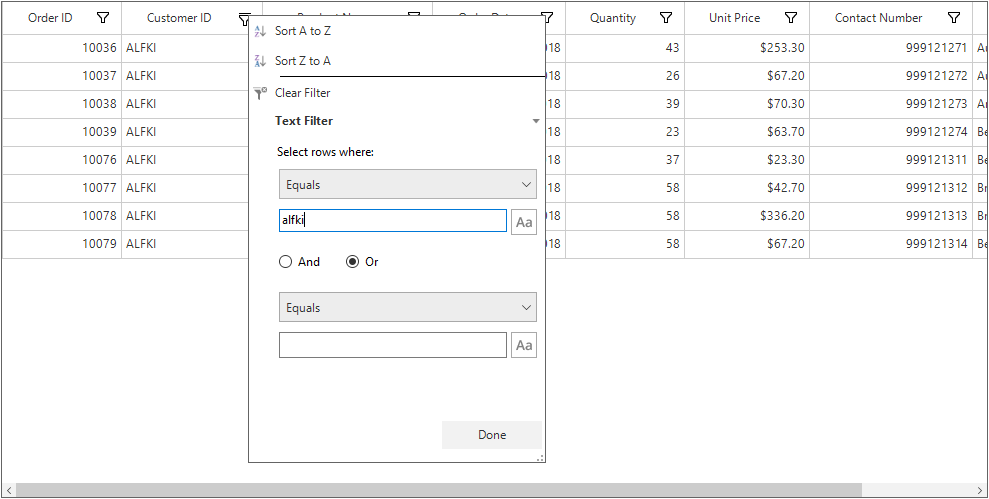The height and width of the screenshot is (499, 989).
Task: Click the quantity 43 cell
Action: click(x=625, y=48)
